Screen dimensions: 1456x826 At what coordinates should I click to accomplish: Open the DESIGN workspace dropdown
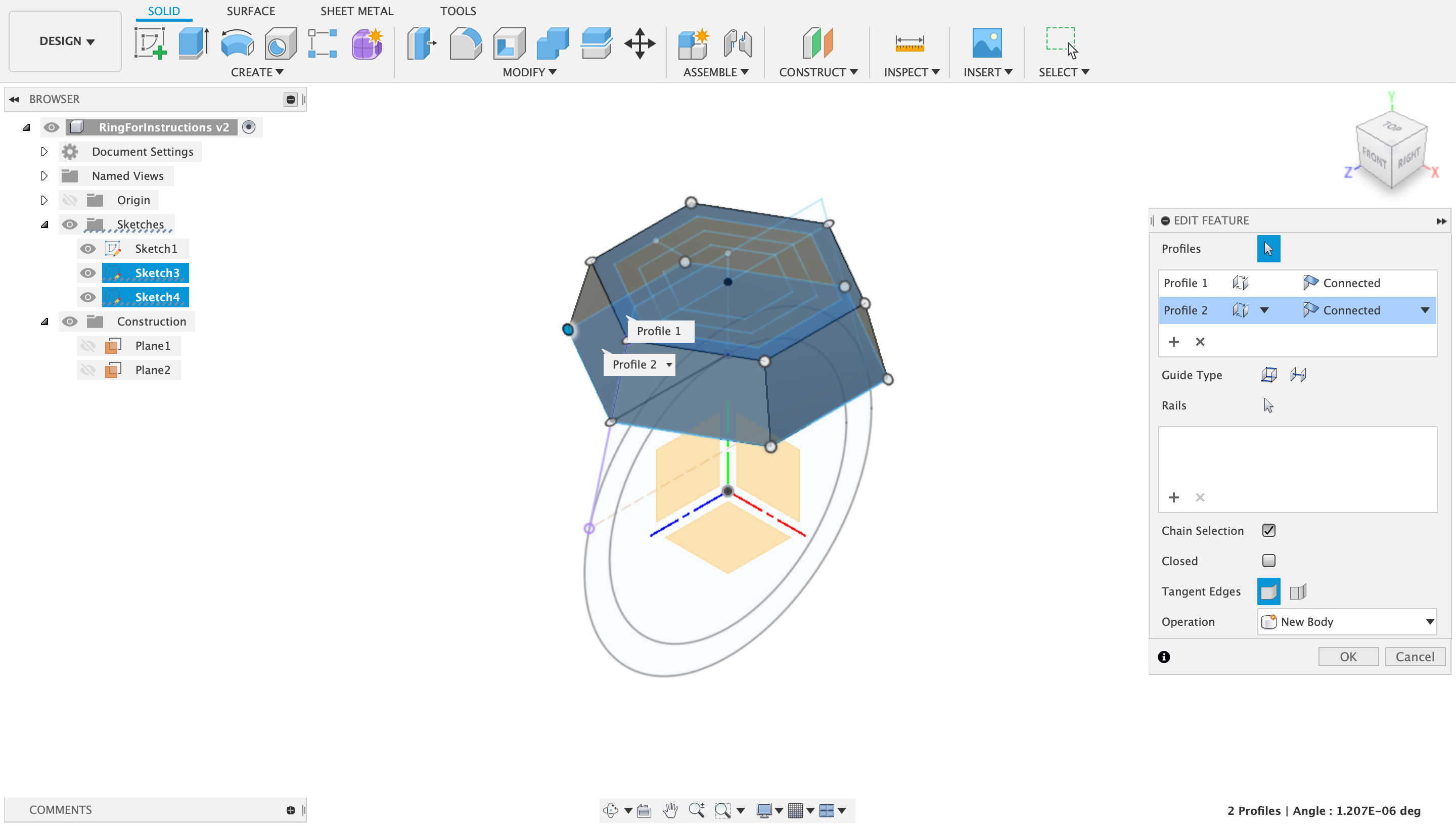pos(66,41)
